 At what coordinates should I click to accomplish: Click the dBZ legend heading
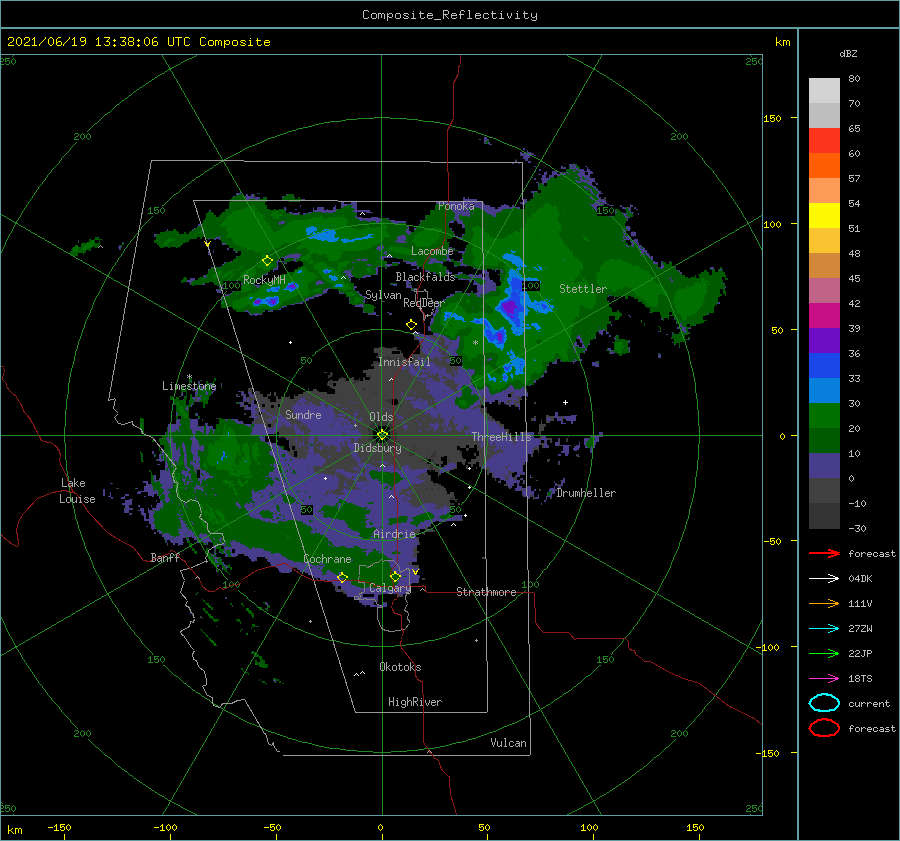click(848, 54)
